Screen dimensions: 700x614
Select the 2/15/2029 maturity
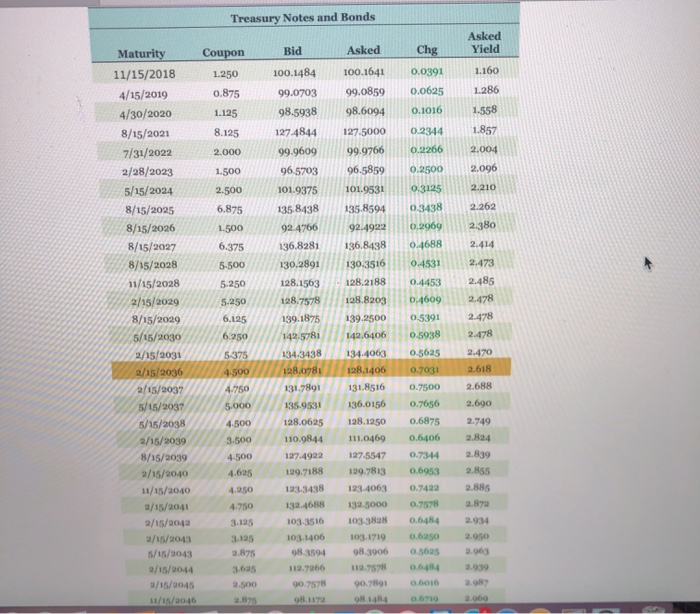click(x=155, y=301)
